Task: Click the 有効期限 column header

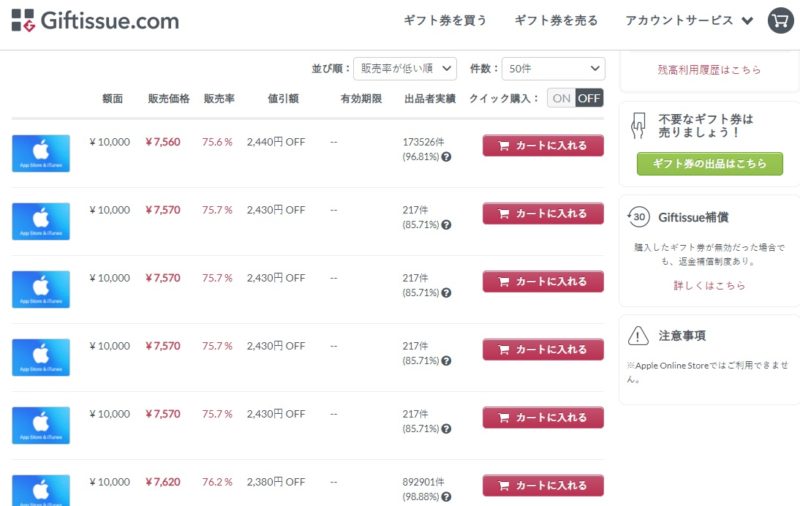Action: pyautogui.click(x=361, y=98)
